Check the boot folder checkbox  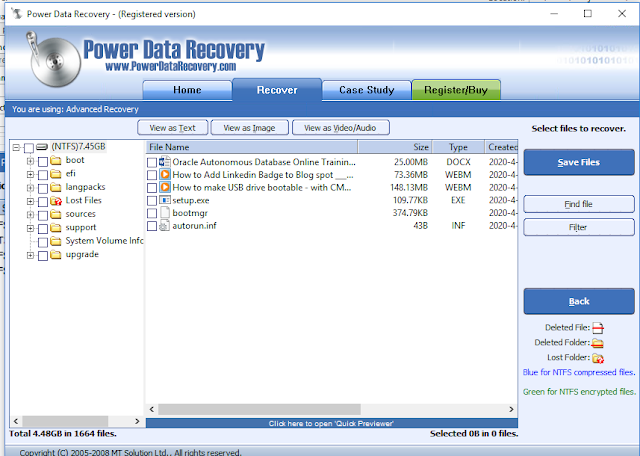(x=43, y=161)
